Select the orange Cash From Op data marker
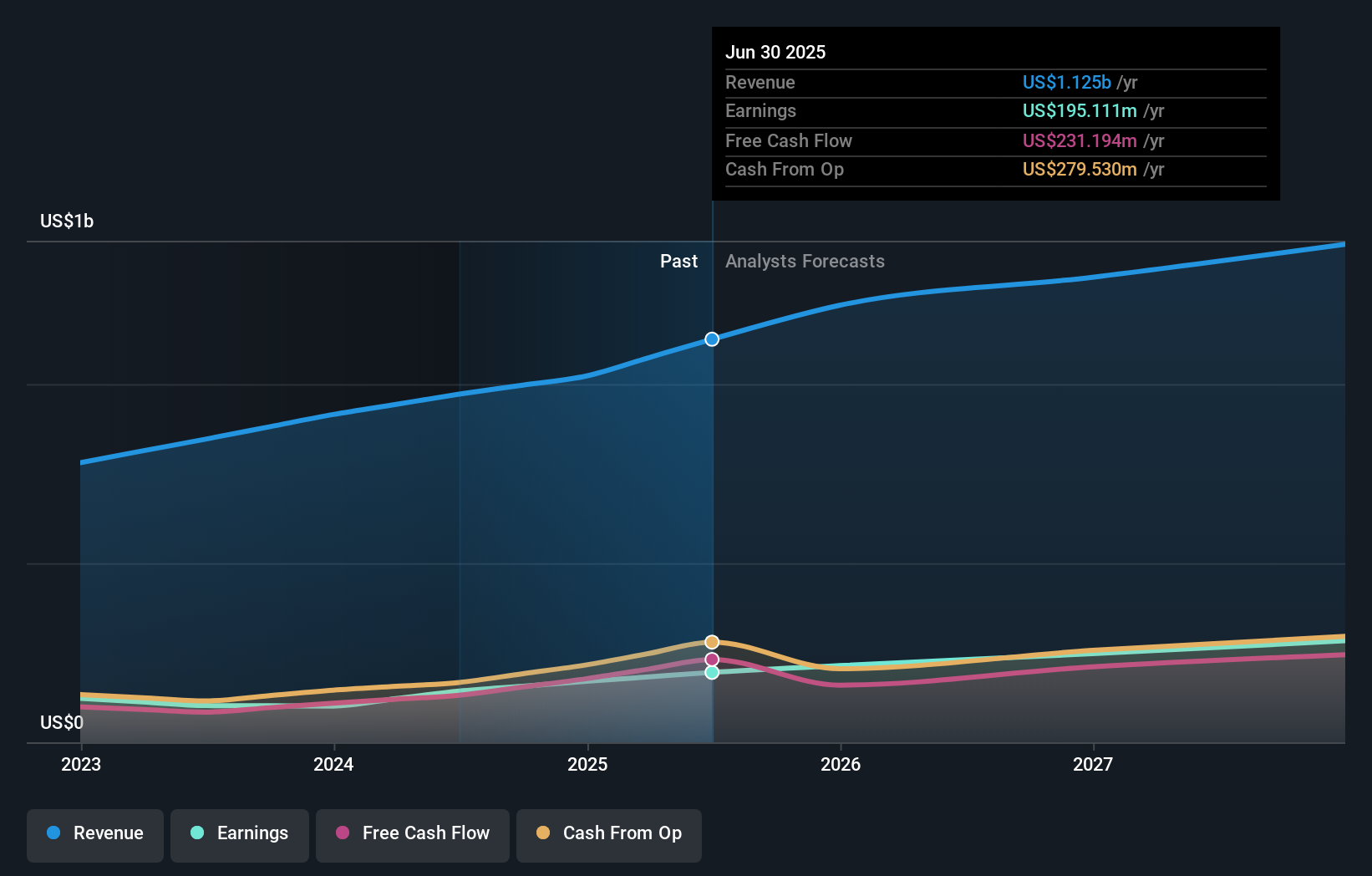Viewport: 1372px width, 876px height. click(x=712, y=641)
